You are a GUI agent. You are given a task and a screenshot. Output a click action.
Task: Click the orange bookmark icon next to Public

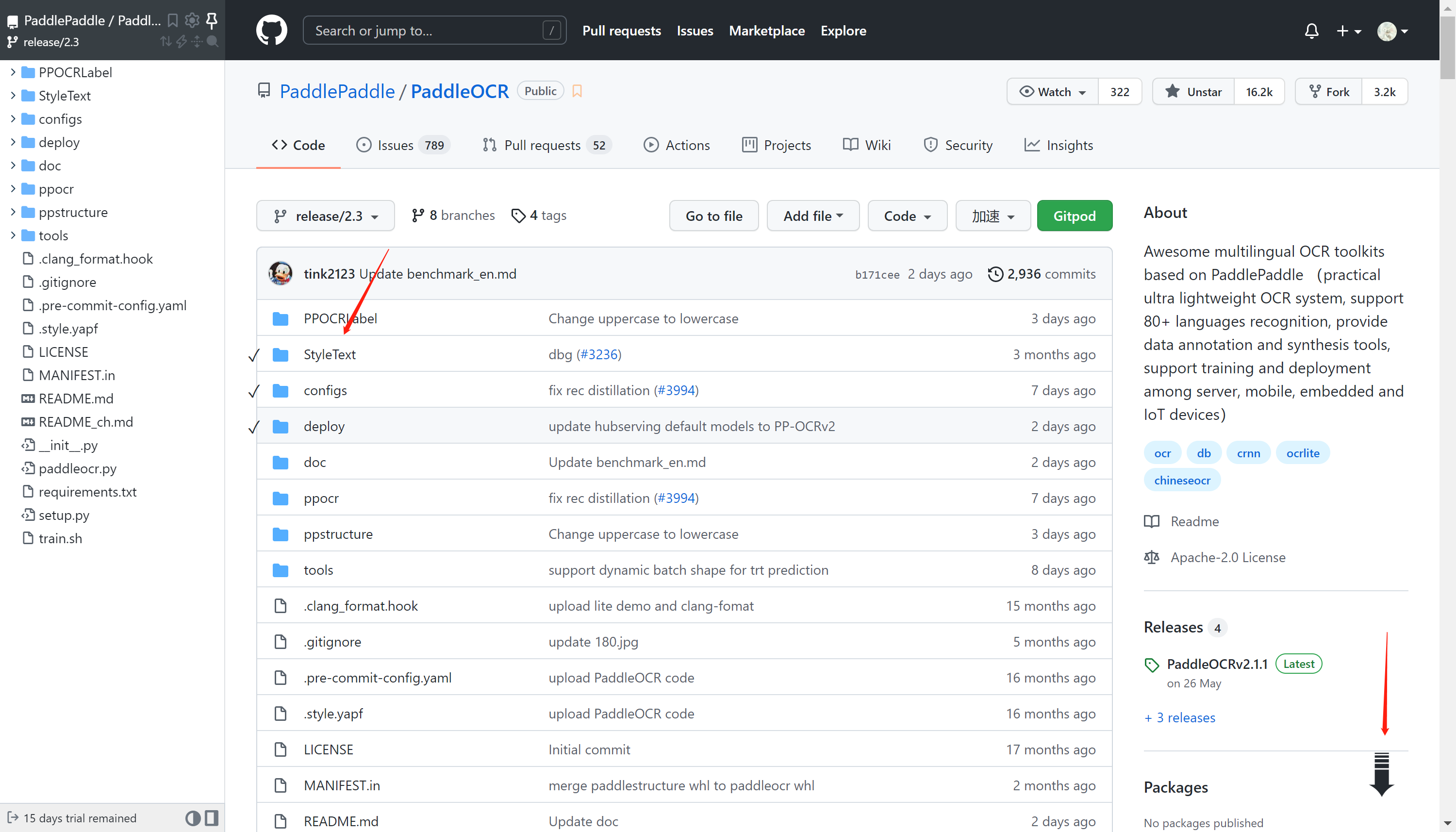coord(577,91)
